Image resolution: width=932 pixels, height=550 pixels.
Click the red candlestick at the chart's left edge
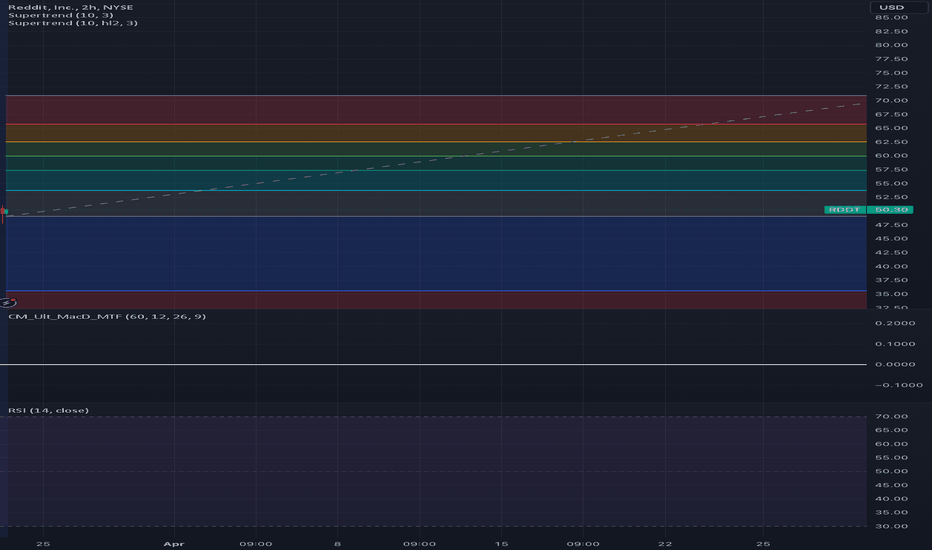tap(3, 214)
